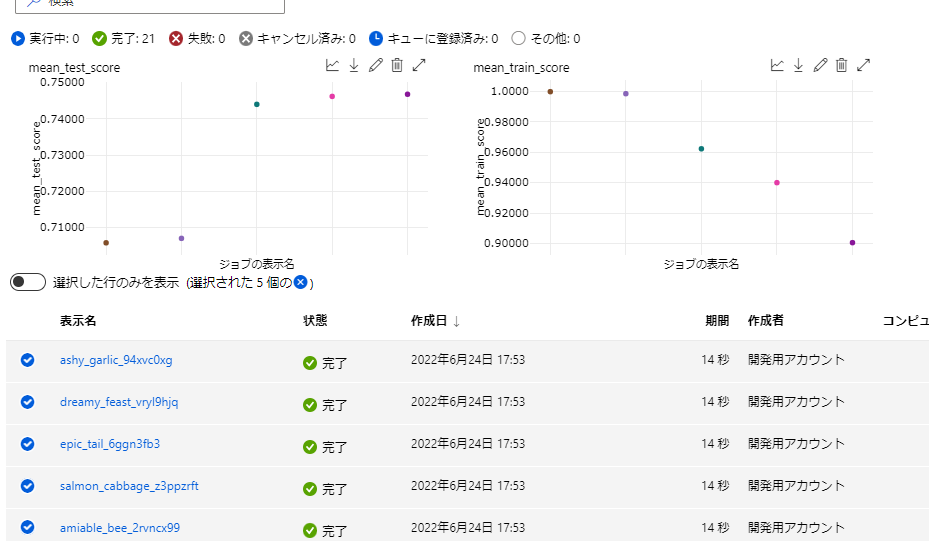
Task: Sort by 期間 column header
Action: coord(717,321)
